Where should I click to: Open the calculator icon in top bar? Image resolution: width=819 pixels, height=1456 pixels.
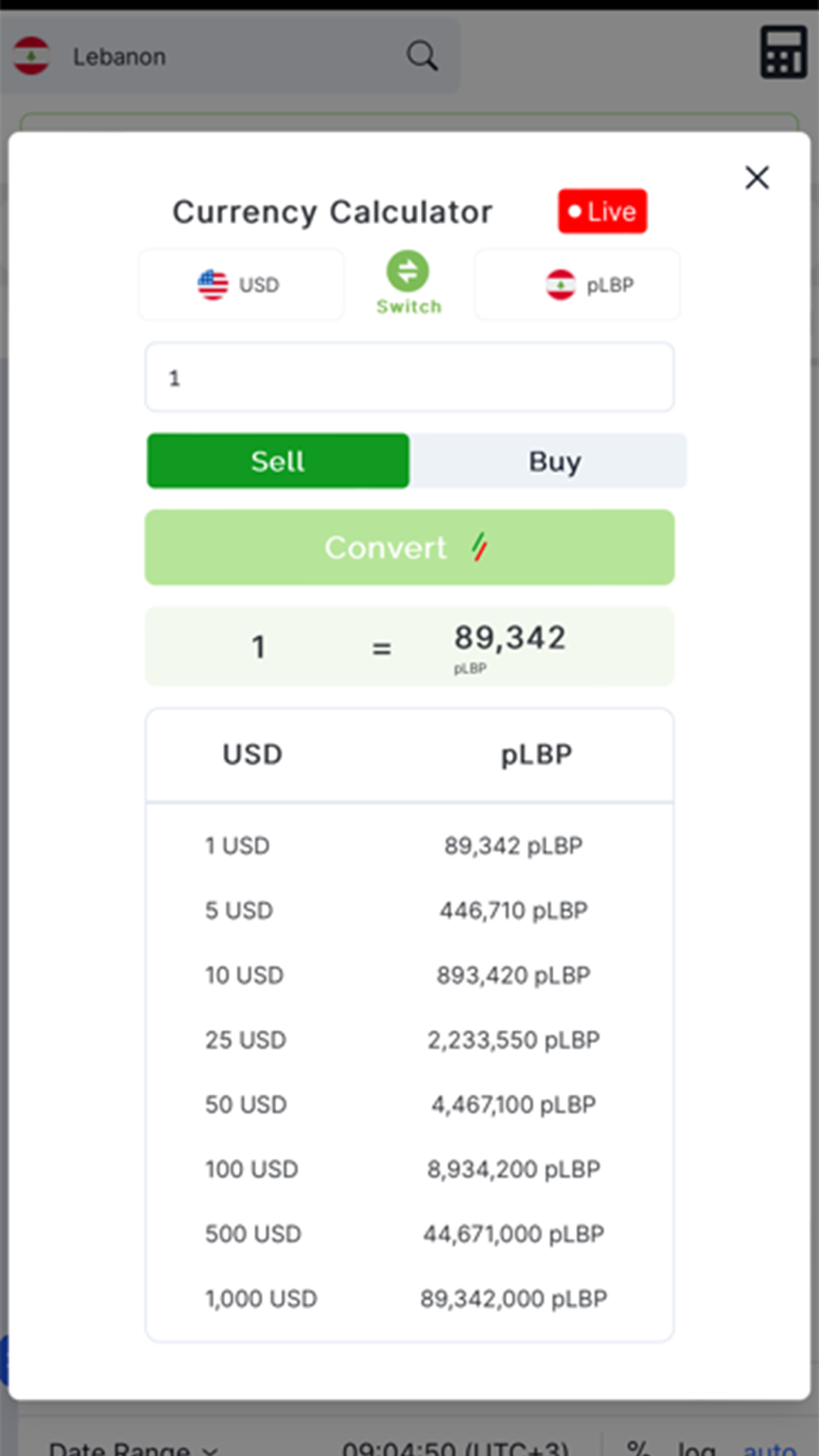click(783, 52)
